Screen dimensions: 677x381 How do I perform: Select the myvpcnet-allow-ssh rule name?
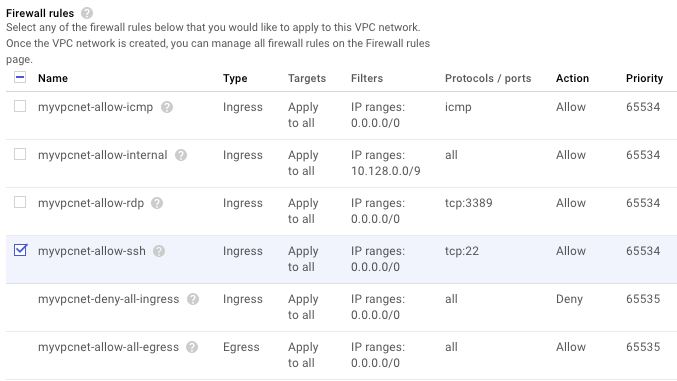[x=92, y=251]
